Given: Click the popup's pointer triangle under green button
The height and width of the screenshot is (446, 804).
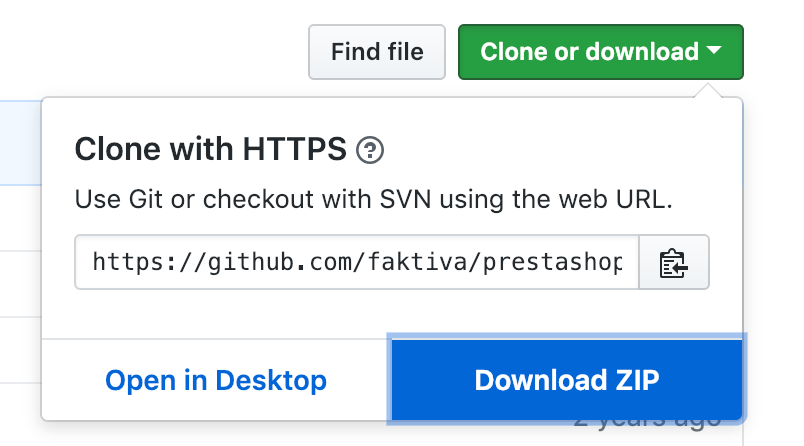Looking at the screenshot, I should point(708,90).
